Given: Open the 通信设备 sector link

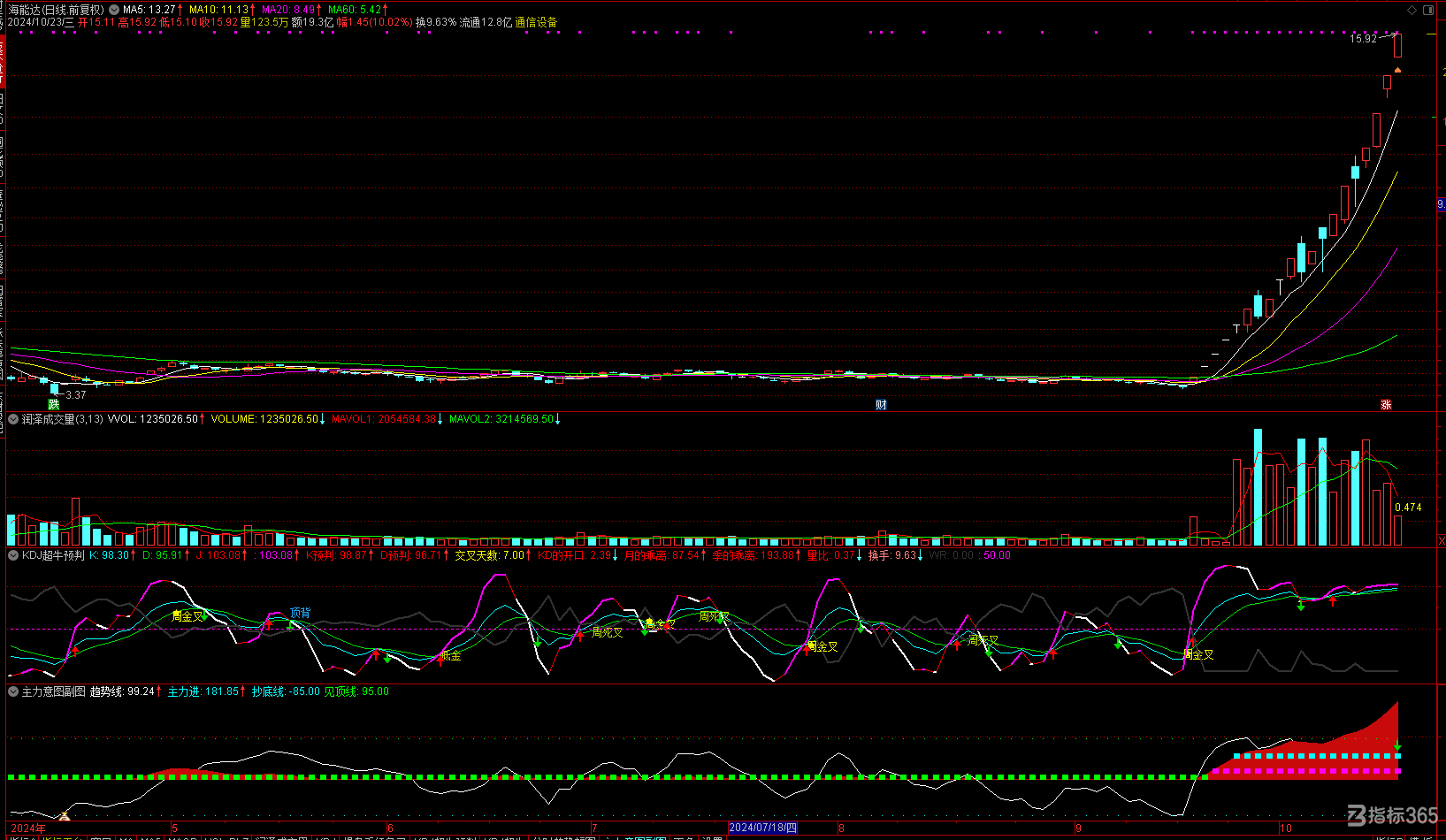Looking at the screenshot, I should point(536,22).
